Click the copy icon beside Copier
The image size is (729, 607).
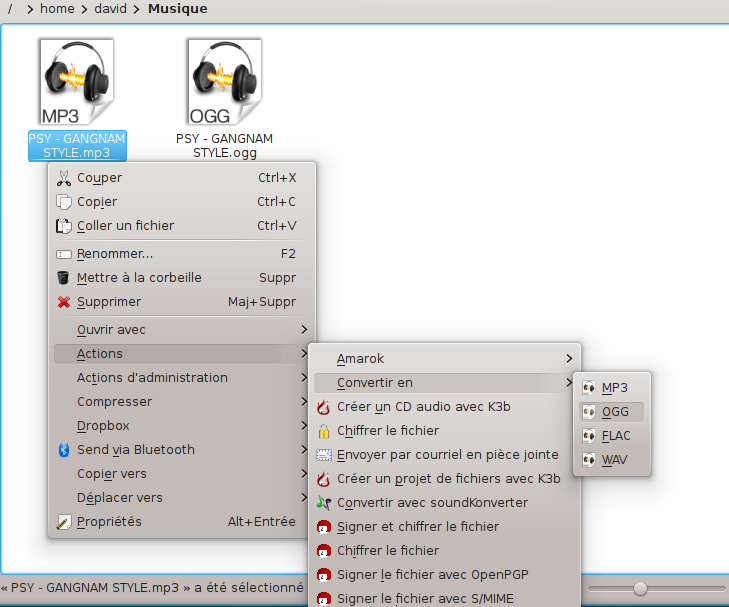coord(64,202)
